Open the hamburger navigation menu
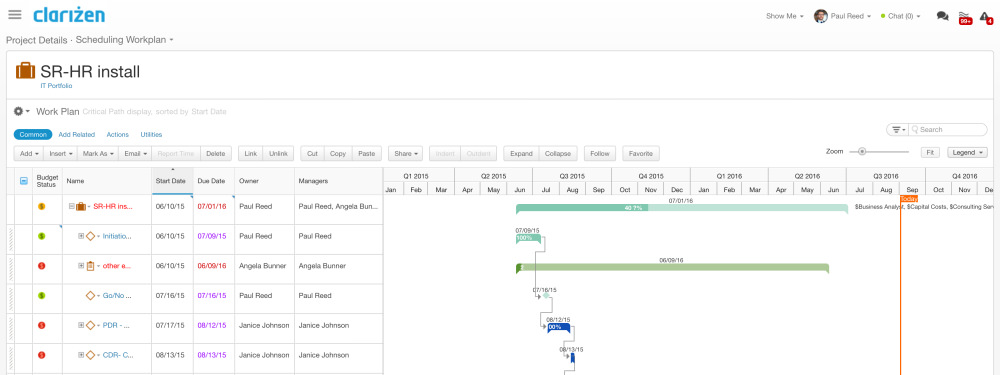 [x=15, y=15]
